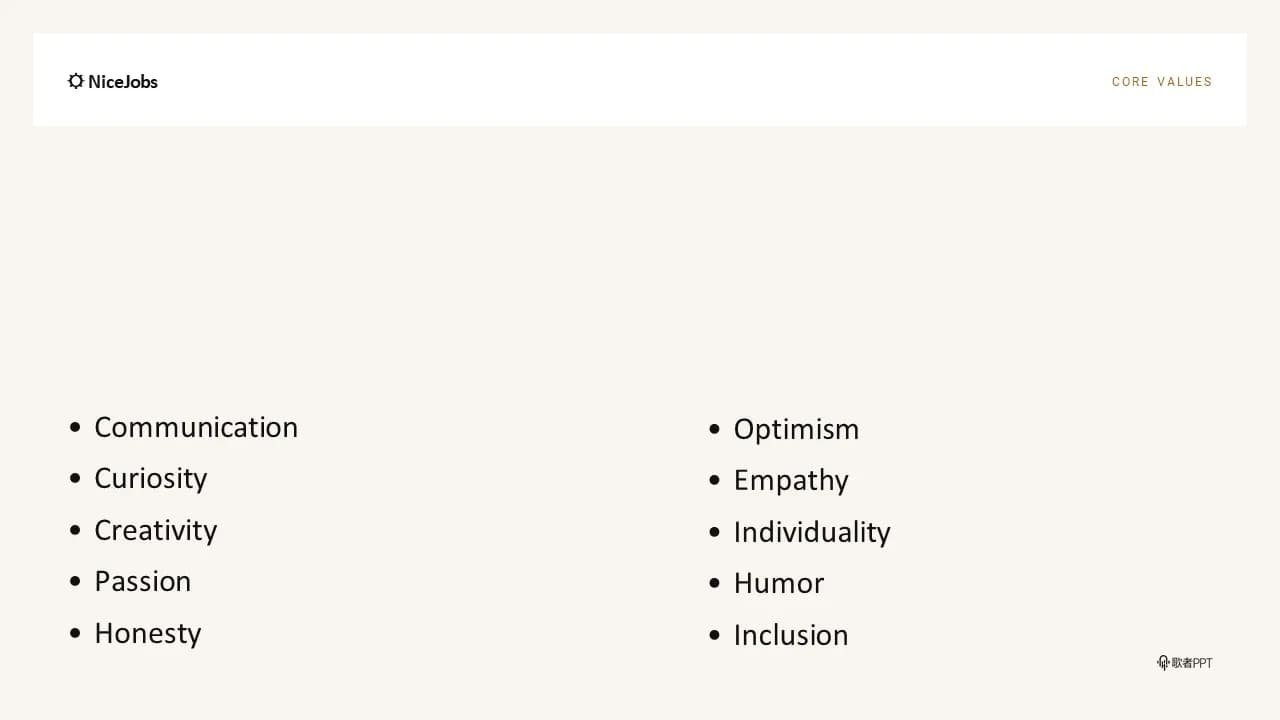Click the Passion list entry
The width and height of the screenshot is (1280, 720).
143,581
